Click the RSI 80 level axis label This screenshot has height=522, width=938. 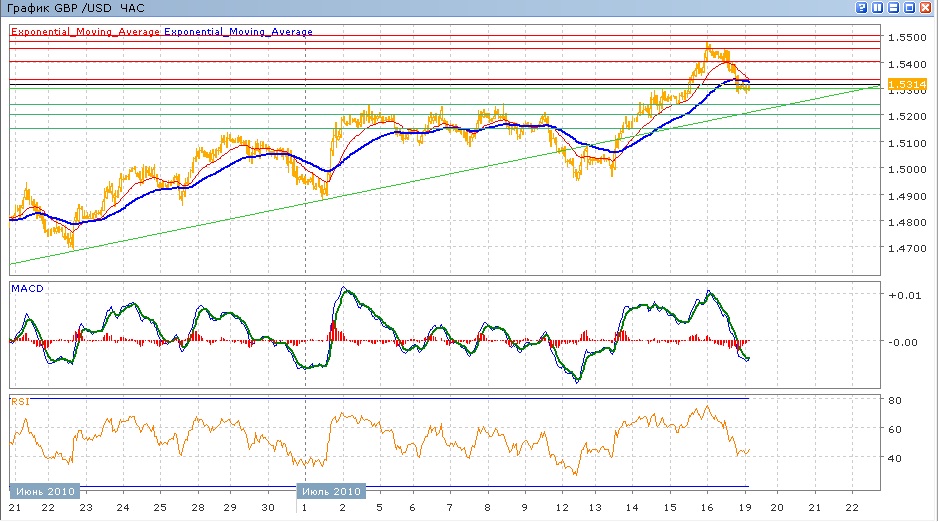click(897, 401)
